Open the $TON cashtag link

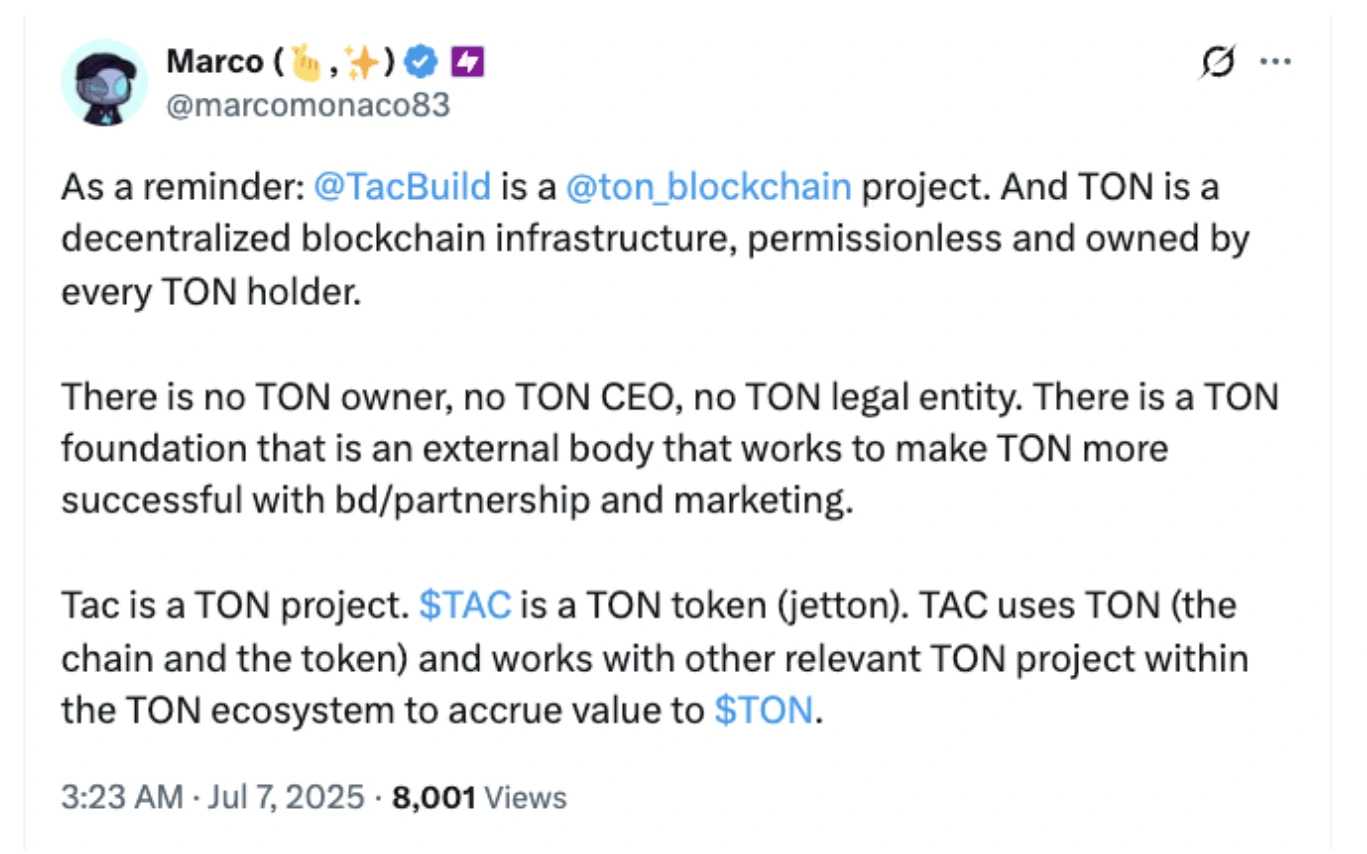(764, 710)
